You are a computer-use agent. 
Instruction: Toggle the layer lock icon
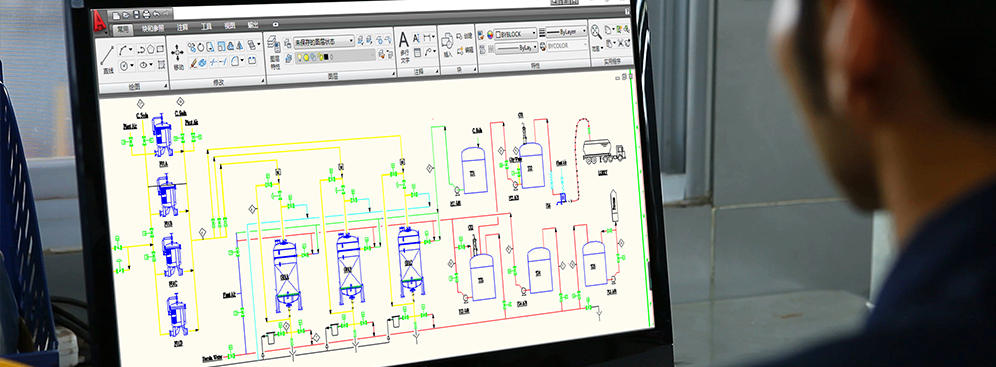pyautogui.click(x=321, y=58)
